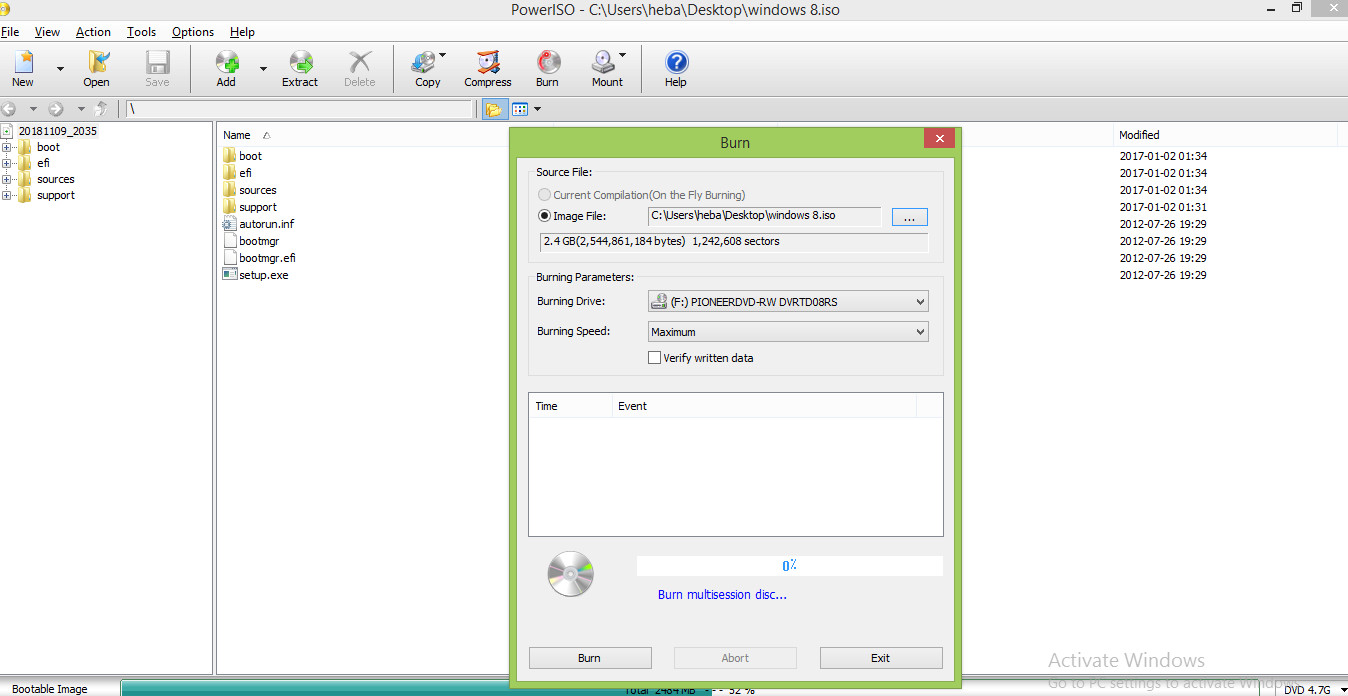
Task: Click the up one level icon
Action: point(101,109)
